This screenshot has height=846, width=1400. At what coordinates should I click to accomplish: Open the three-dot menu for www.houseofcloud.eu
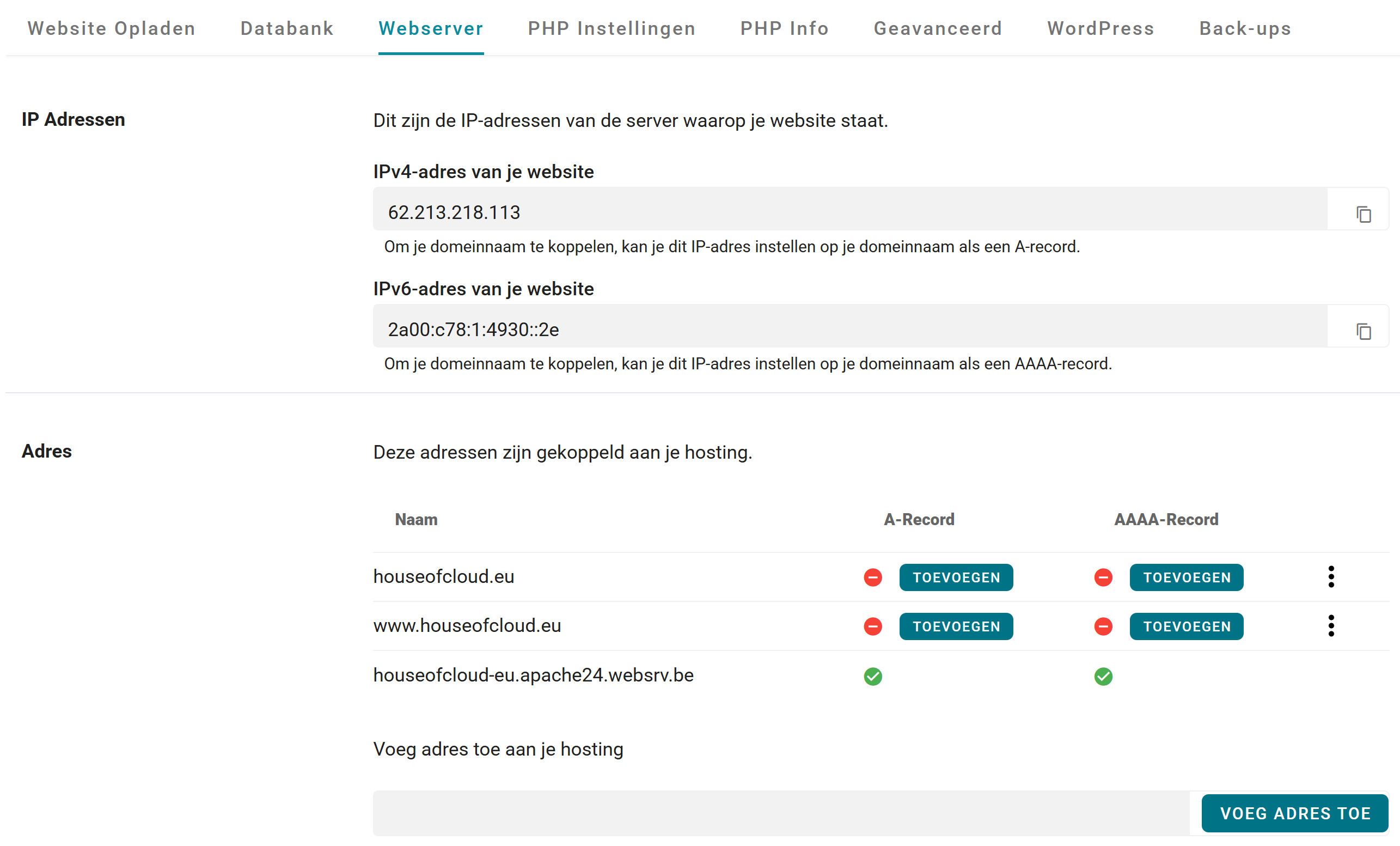(1331, 625)
